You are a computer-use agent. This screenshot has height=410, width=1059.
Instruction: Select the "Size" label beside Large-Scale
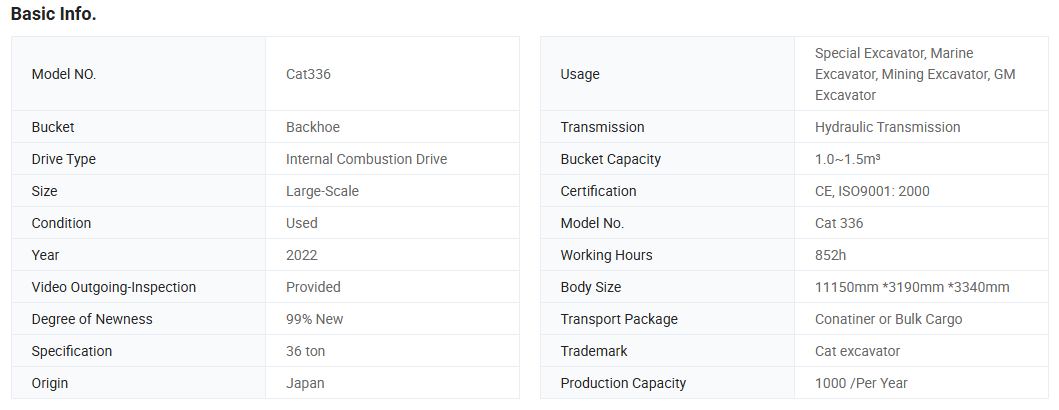pos(45,191)
